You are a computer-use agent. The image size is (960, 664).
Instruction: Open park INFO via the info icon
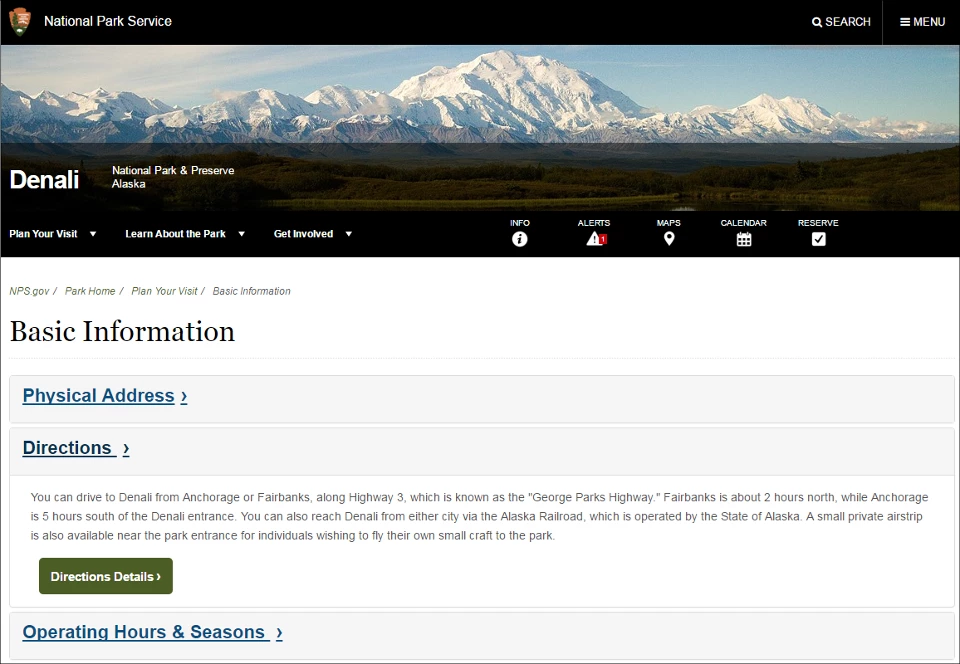[x=519, y=238]
